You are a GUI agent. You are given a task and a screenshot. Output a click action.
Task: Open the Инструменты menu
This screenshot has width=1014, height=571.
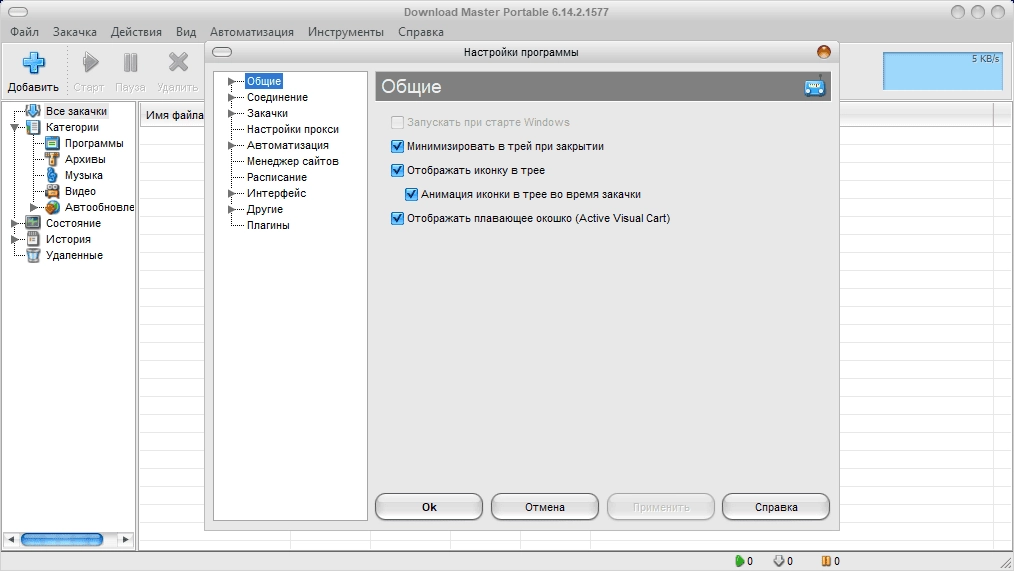pos(345,32)
